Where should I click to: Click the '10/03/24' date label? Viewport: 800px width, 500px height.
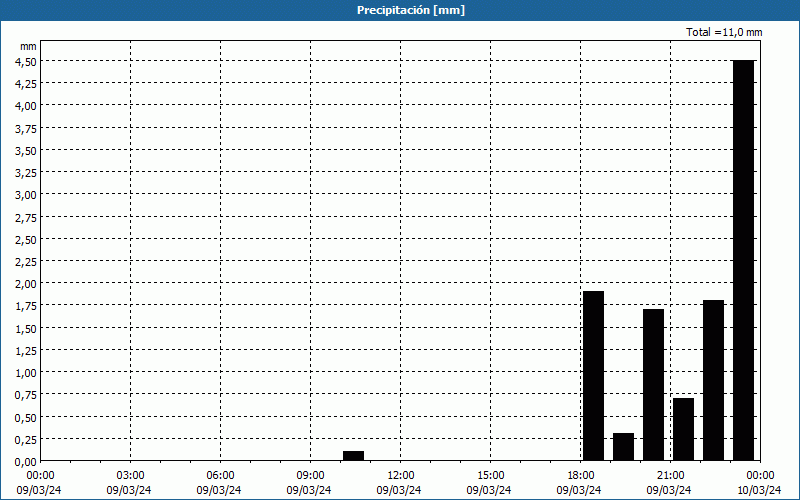[x=759, y=490]
